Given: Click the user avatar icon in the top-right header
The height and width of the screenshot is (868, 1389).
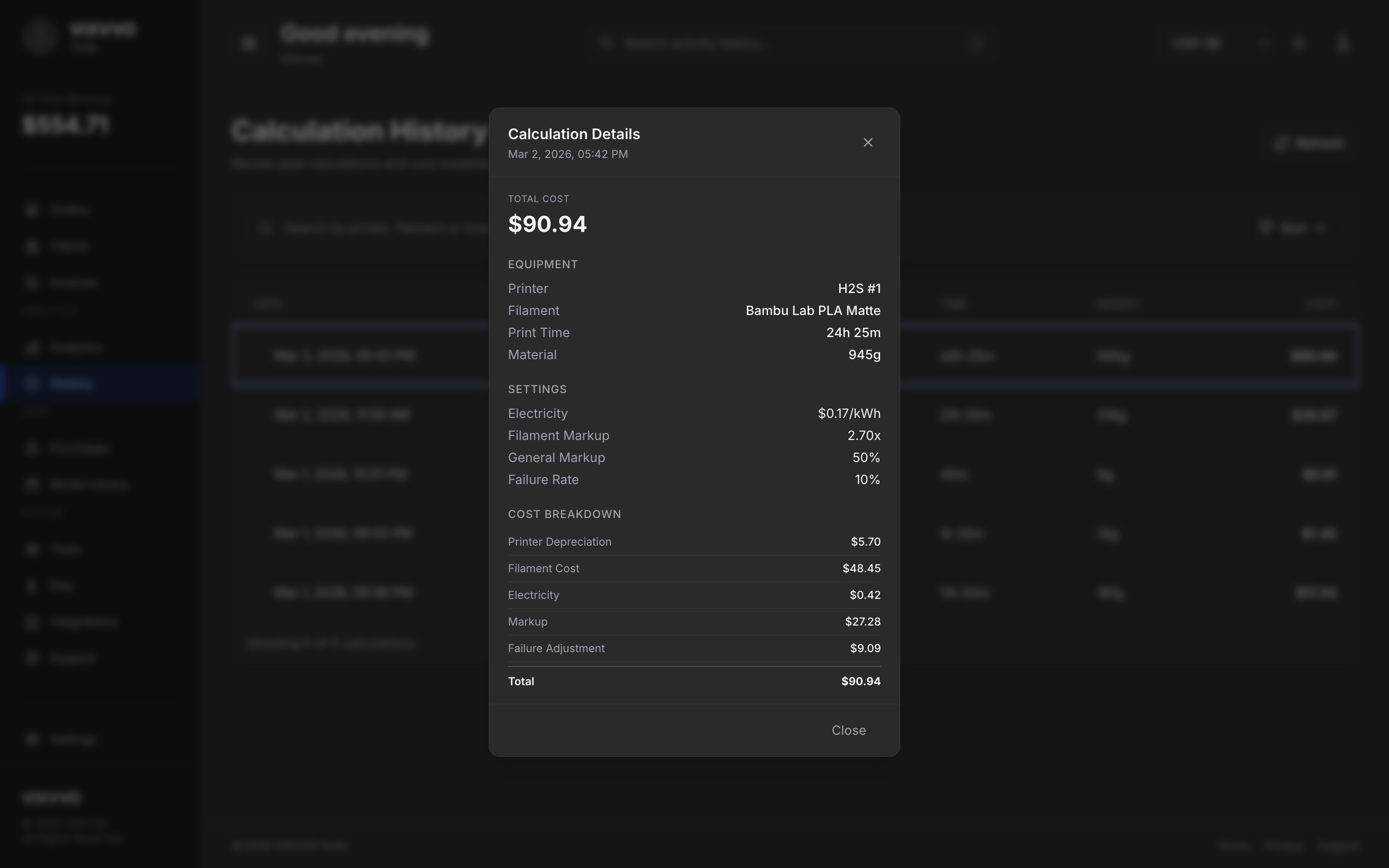Looking at the screenshot, I should pos(1343,43).
